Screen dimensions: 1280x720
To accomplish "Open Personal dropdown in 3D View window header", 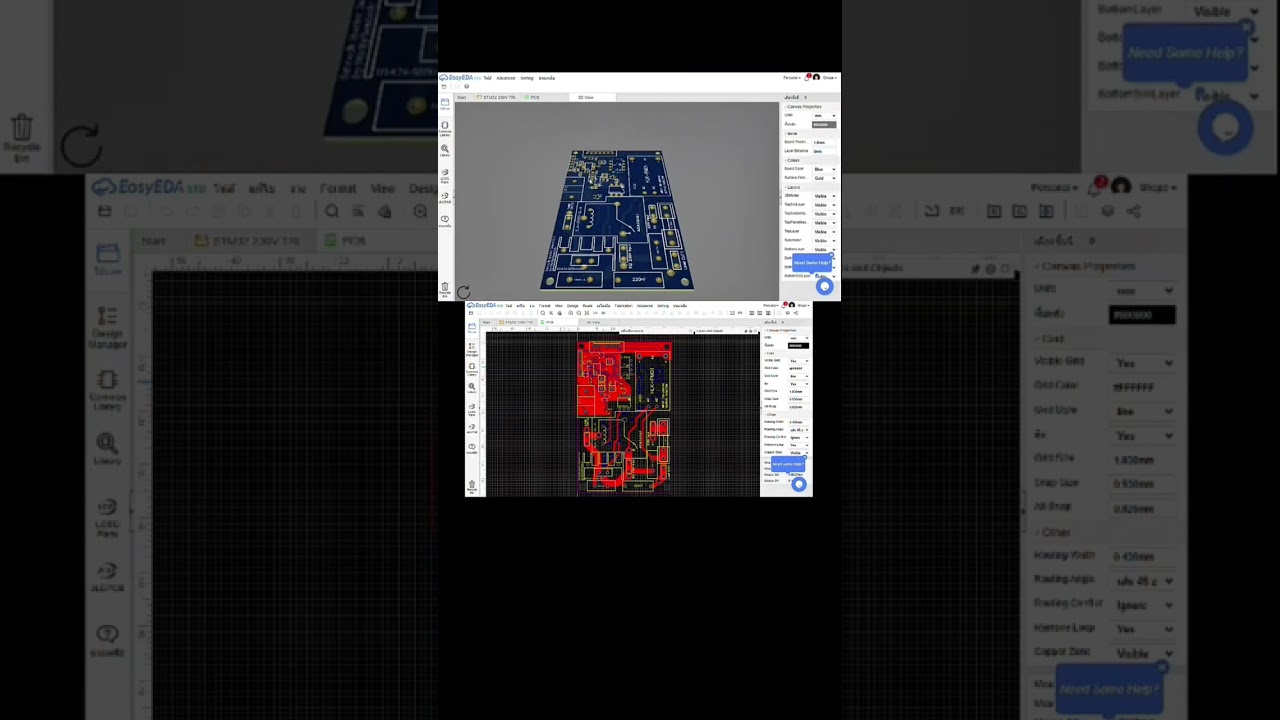I will pos(792,77).
